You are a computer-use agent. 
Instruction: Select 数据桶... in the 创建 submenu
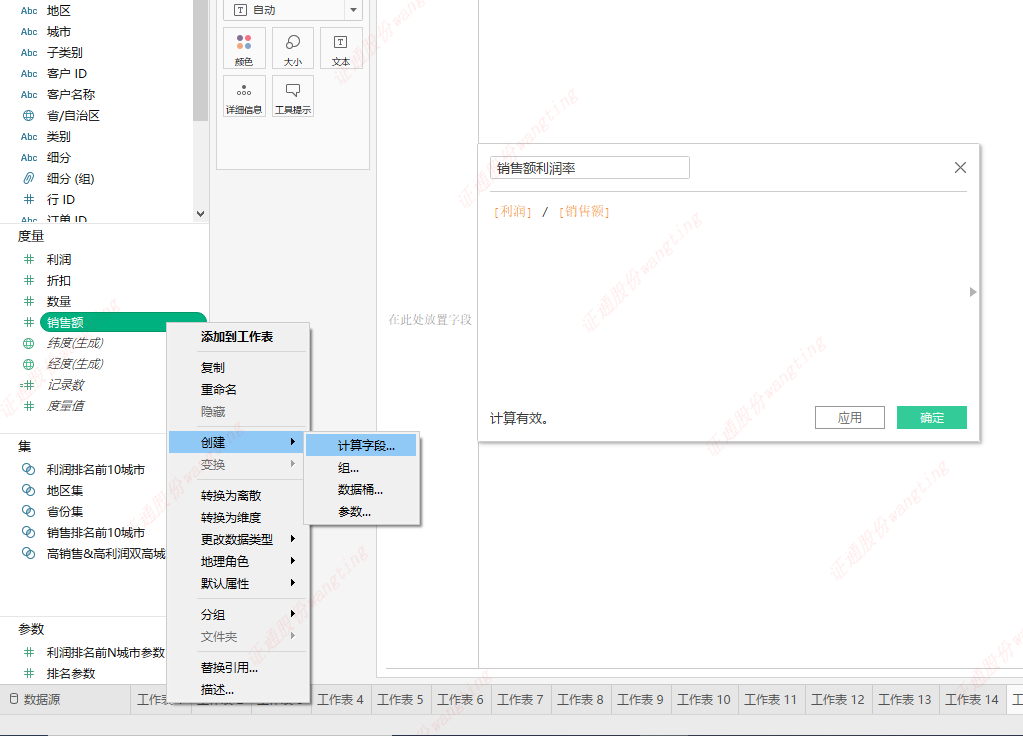coord(361,490)
